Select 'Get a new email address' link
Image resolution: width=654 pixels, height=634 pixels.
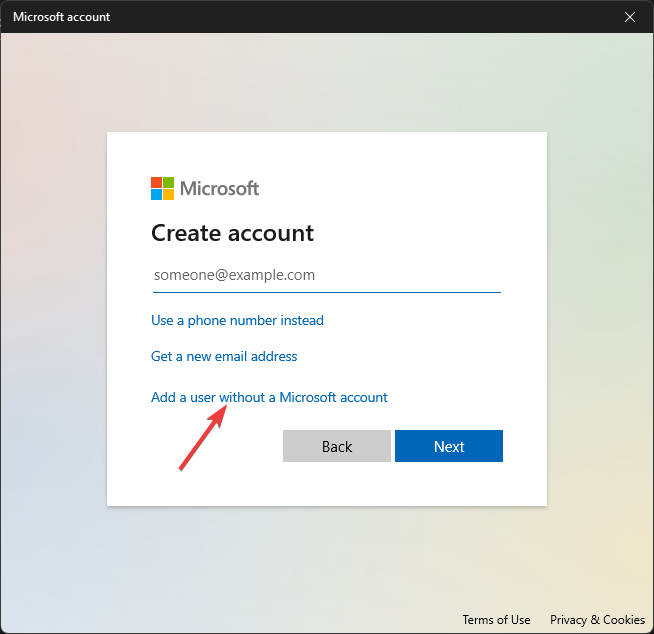(224, 357)
